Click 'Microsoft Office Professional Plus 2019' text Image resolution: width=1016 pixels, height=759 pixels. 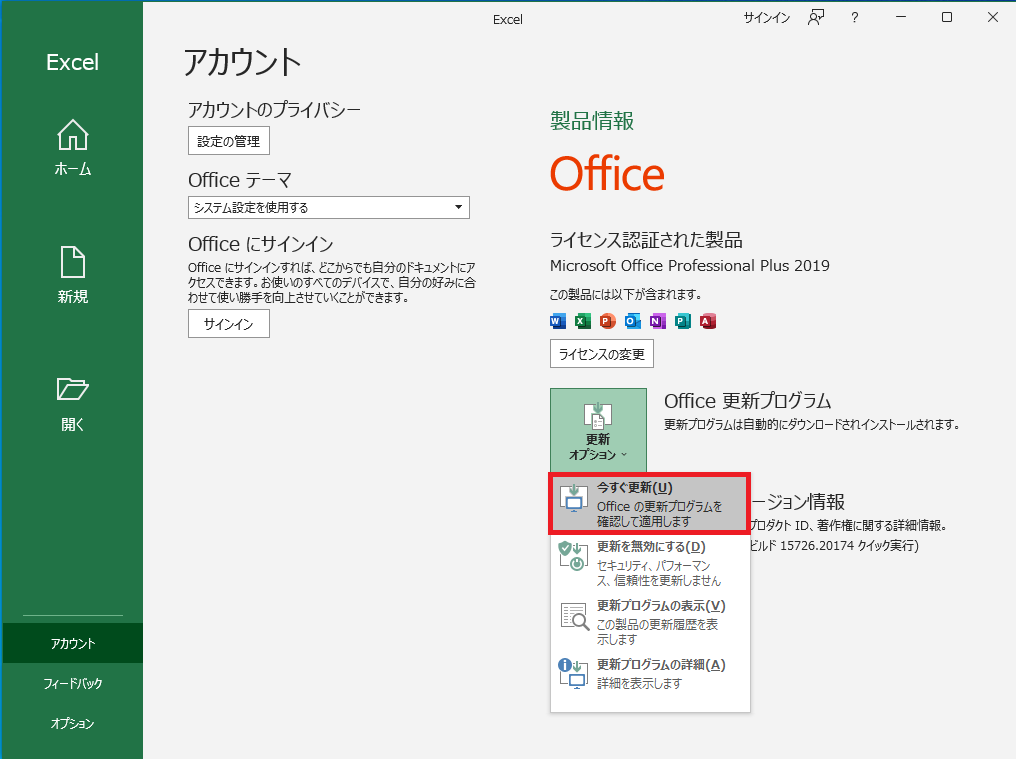coord(689,266)
